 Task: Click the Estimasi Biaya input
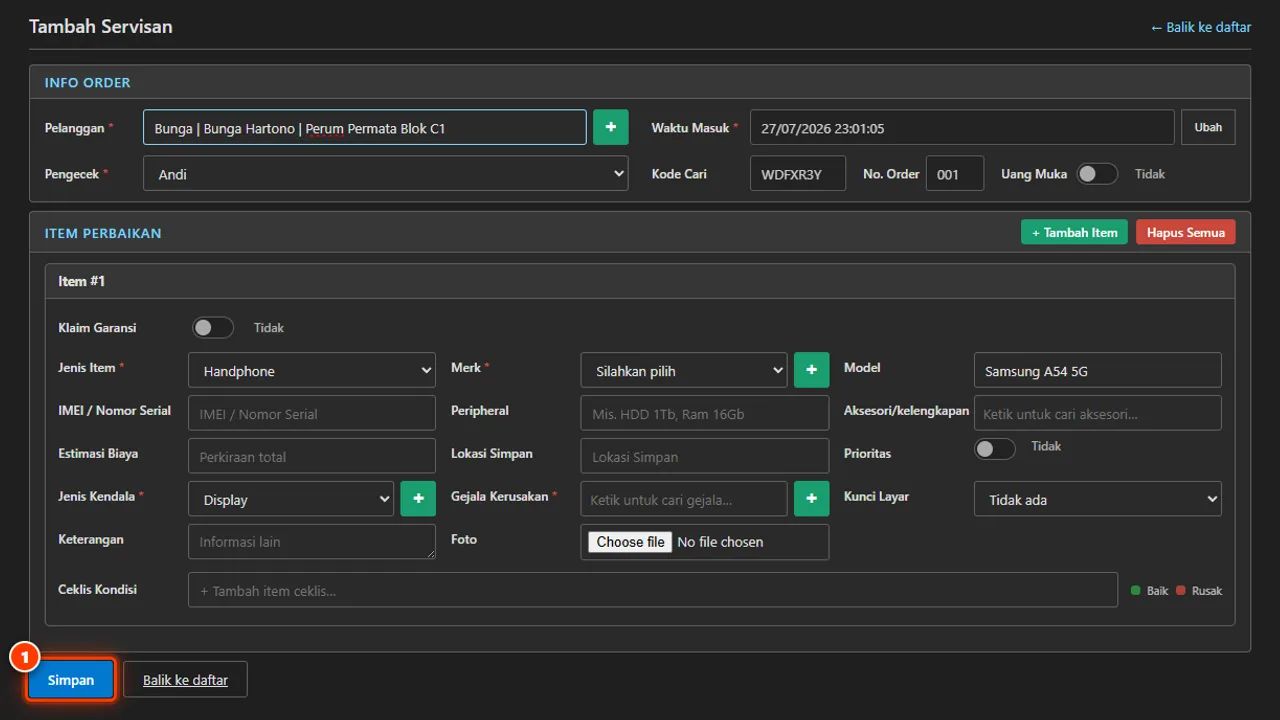312,456
